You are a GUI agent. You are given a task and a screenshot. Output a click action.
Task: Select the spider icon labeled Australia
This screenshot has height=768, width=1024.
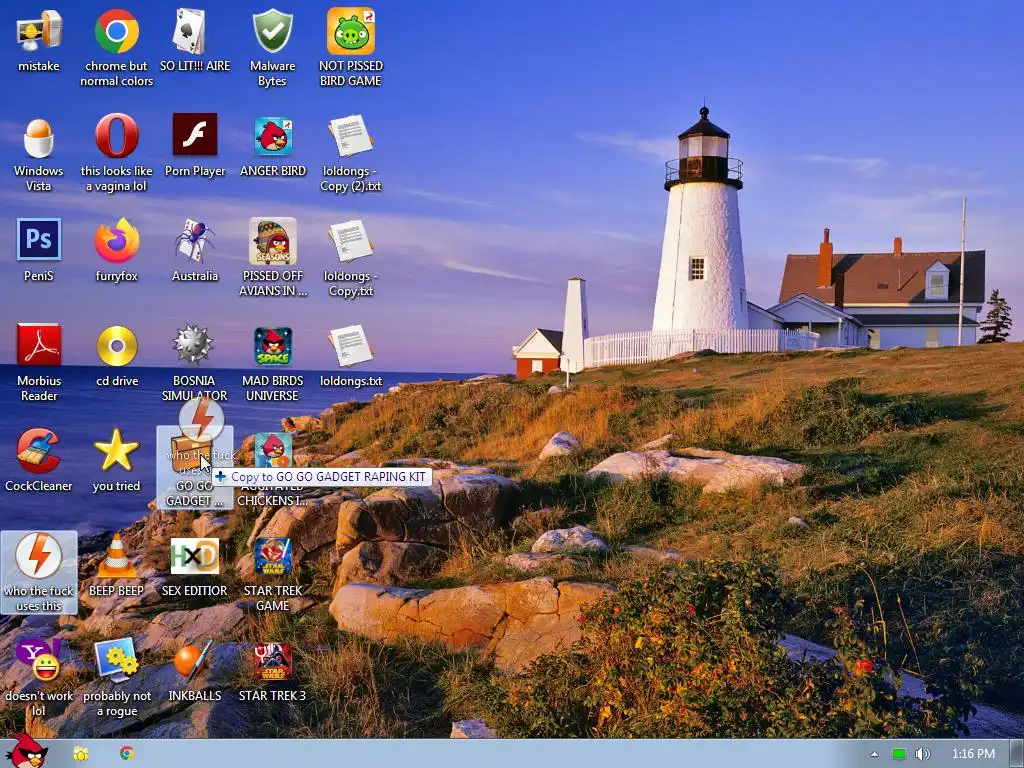click(195, 240)
